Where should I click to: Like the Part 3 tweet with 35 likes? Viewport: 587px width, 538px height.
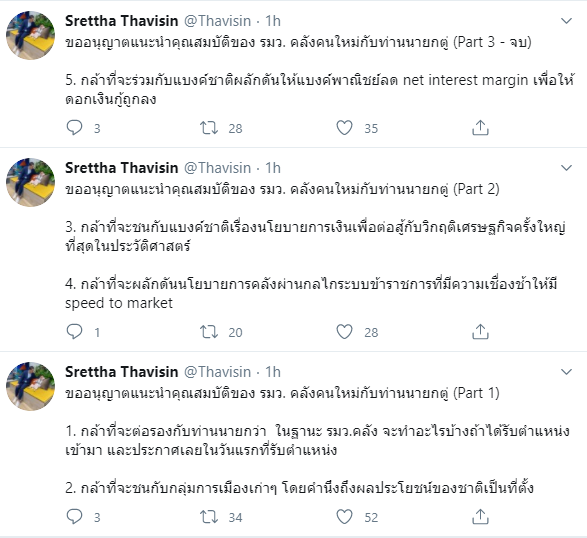pos(344,128)
